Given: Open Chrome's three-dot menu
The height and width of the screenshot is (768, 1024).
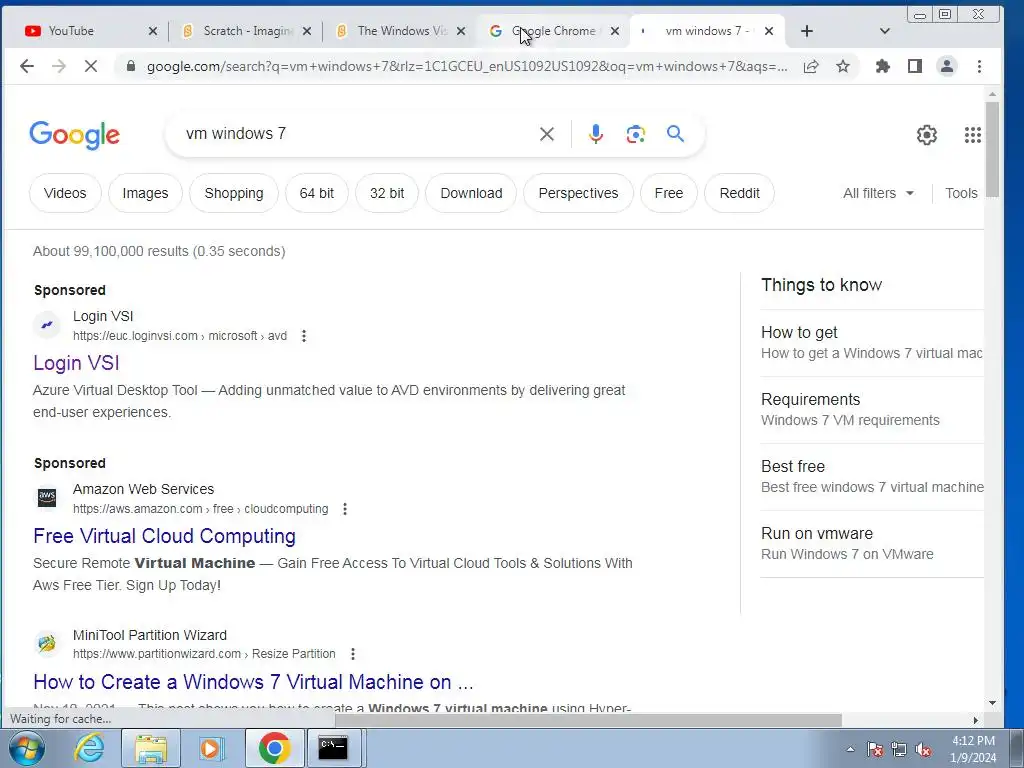Looking at the screenshot, I should pyautogui.click(x=979, y=66).
